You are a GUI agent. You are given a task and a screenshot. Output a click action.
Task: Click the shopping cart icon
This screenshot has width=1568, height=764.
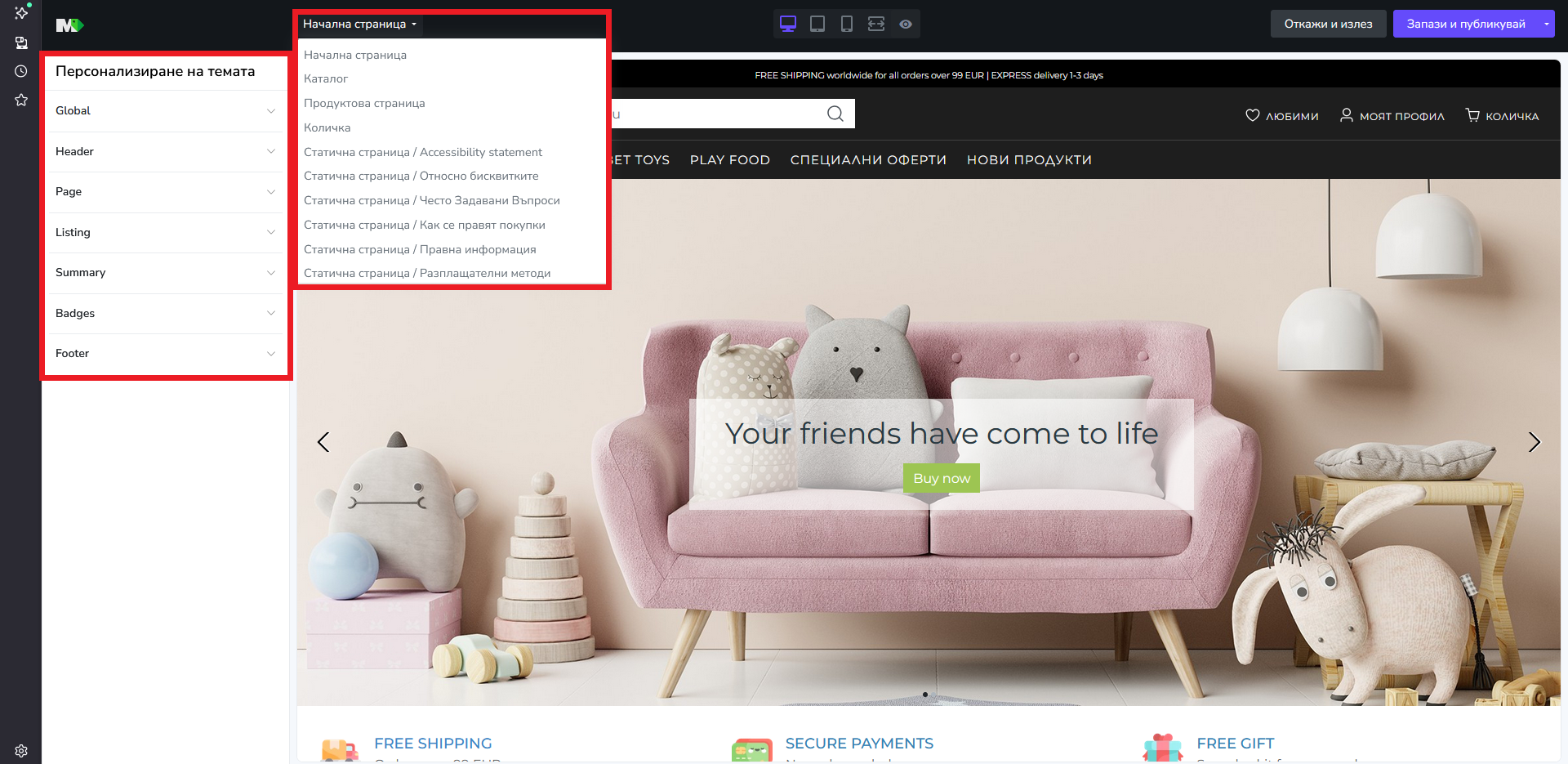pyautogui.click(x=1472, y=115)
